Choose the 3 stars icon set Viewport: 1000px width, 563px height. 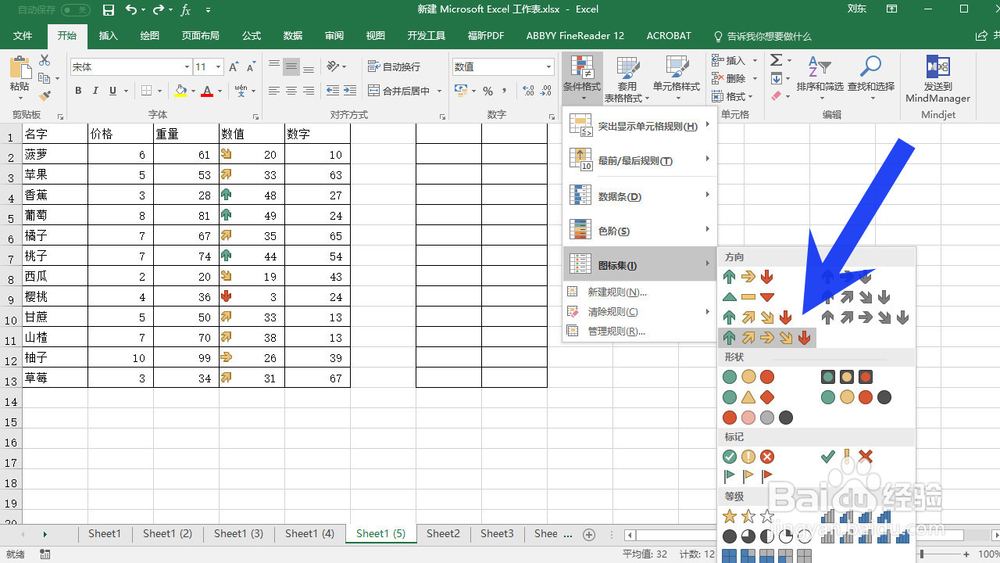coord(748,516)
